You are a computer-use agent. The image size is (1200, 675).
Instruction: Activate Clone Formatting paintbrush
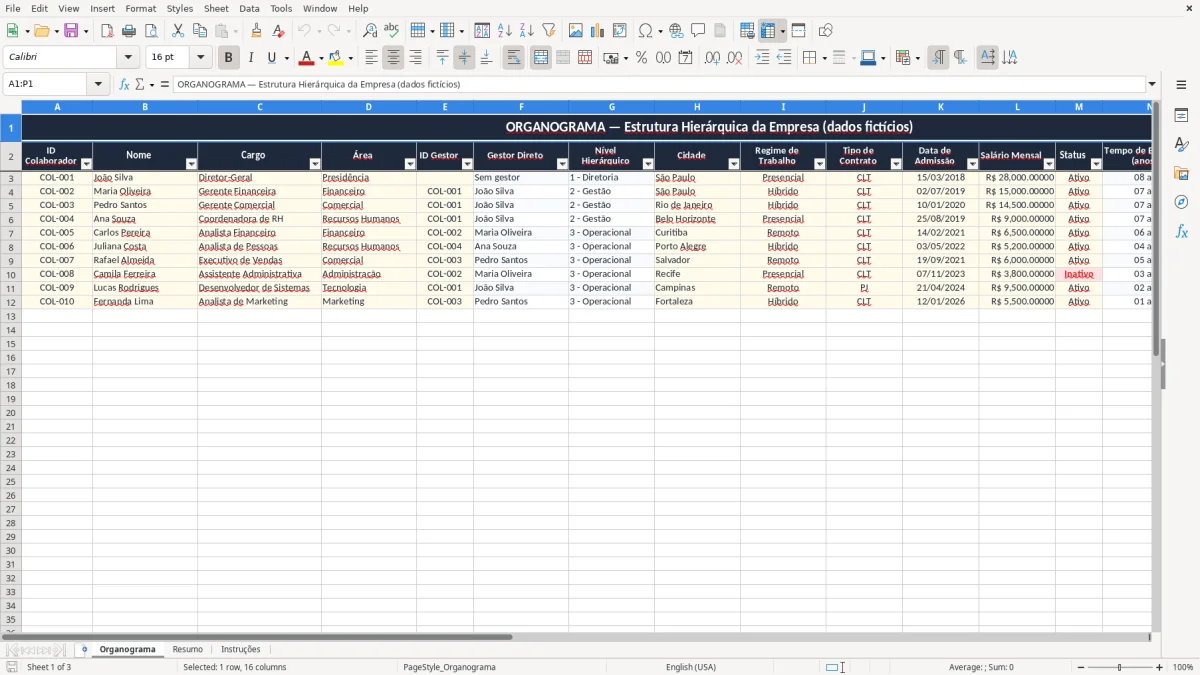click(257, 31)
